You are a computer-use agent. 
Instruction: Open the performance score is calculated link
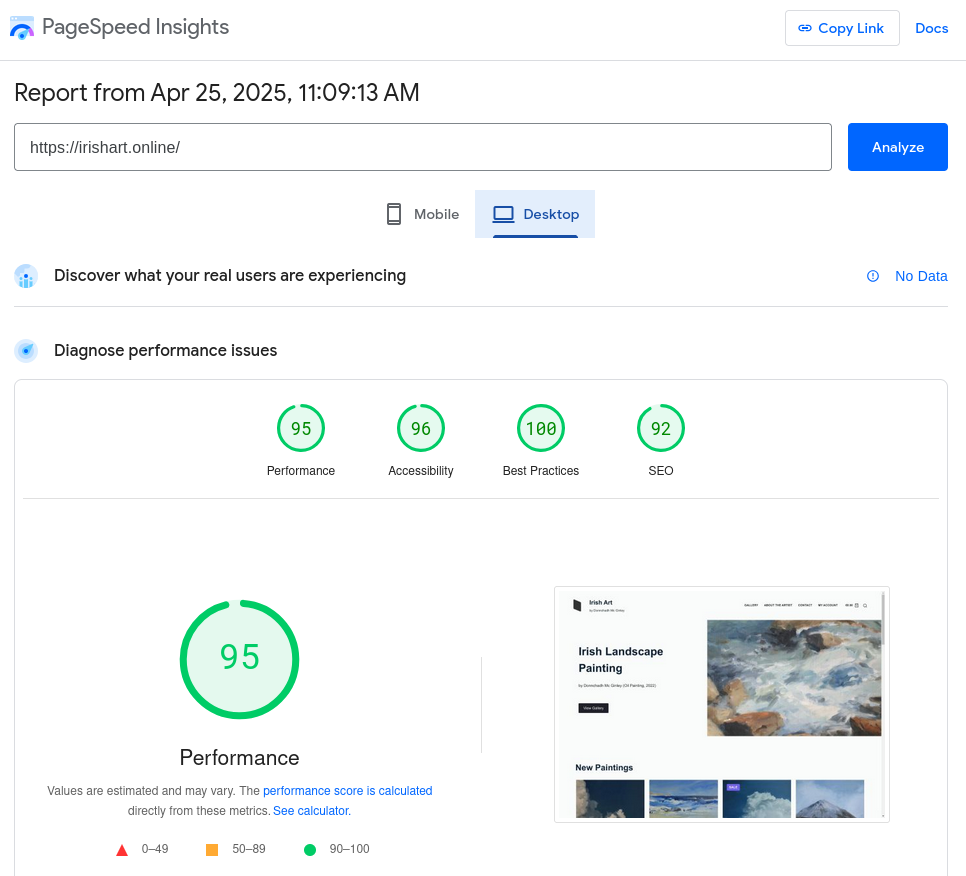coord(347,790)
